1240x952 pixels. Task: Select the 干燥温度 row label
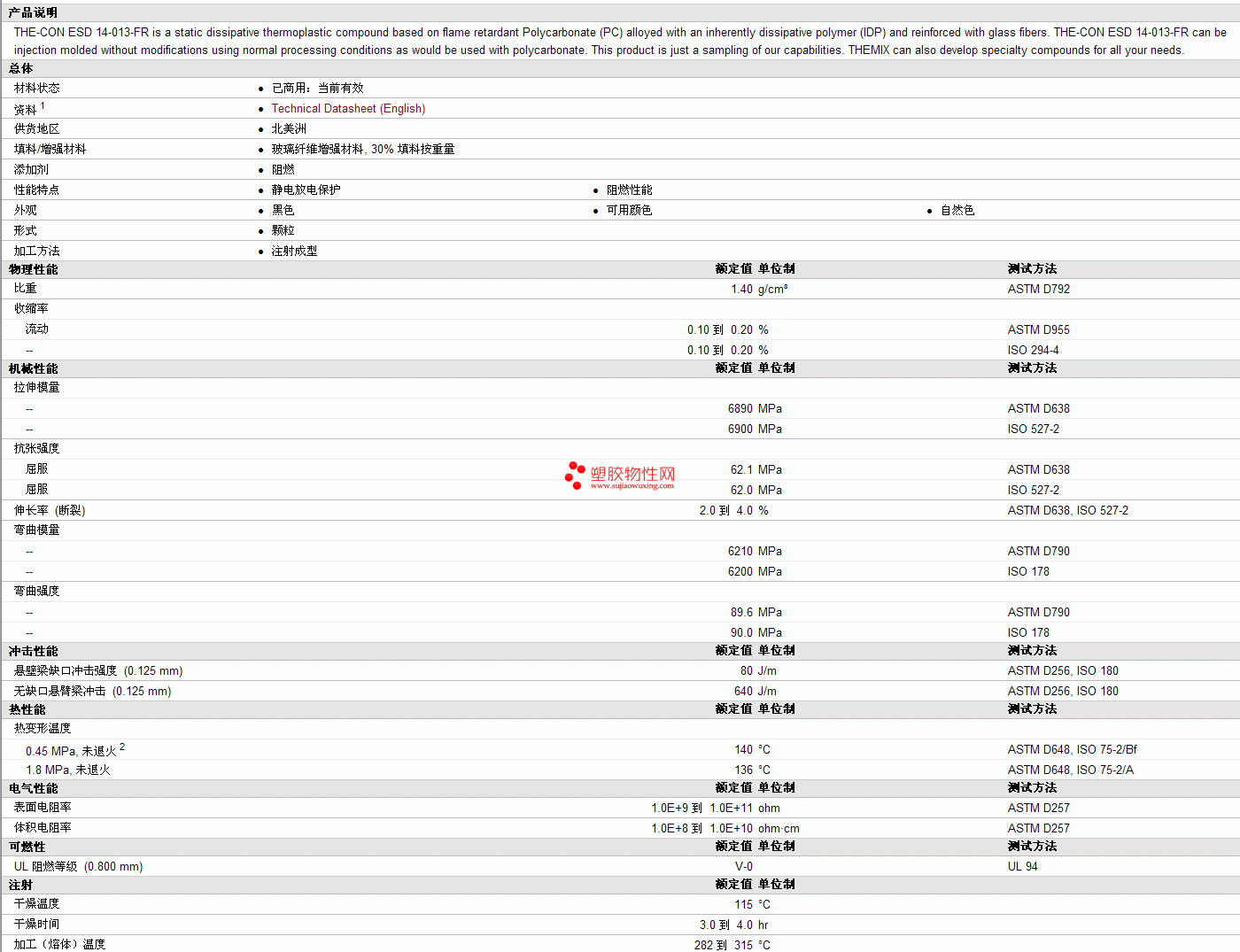(x=37, y=904)
